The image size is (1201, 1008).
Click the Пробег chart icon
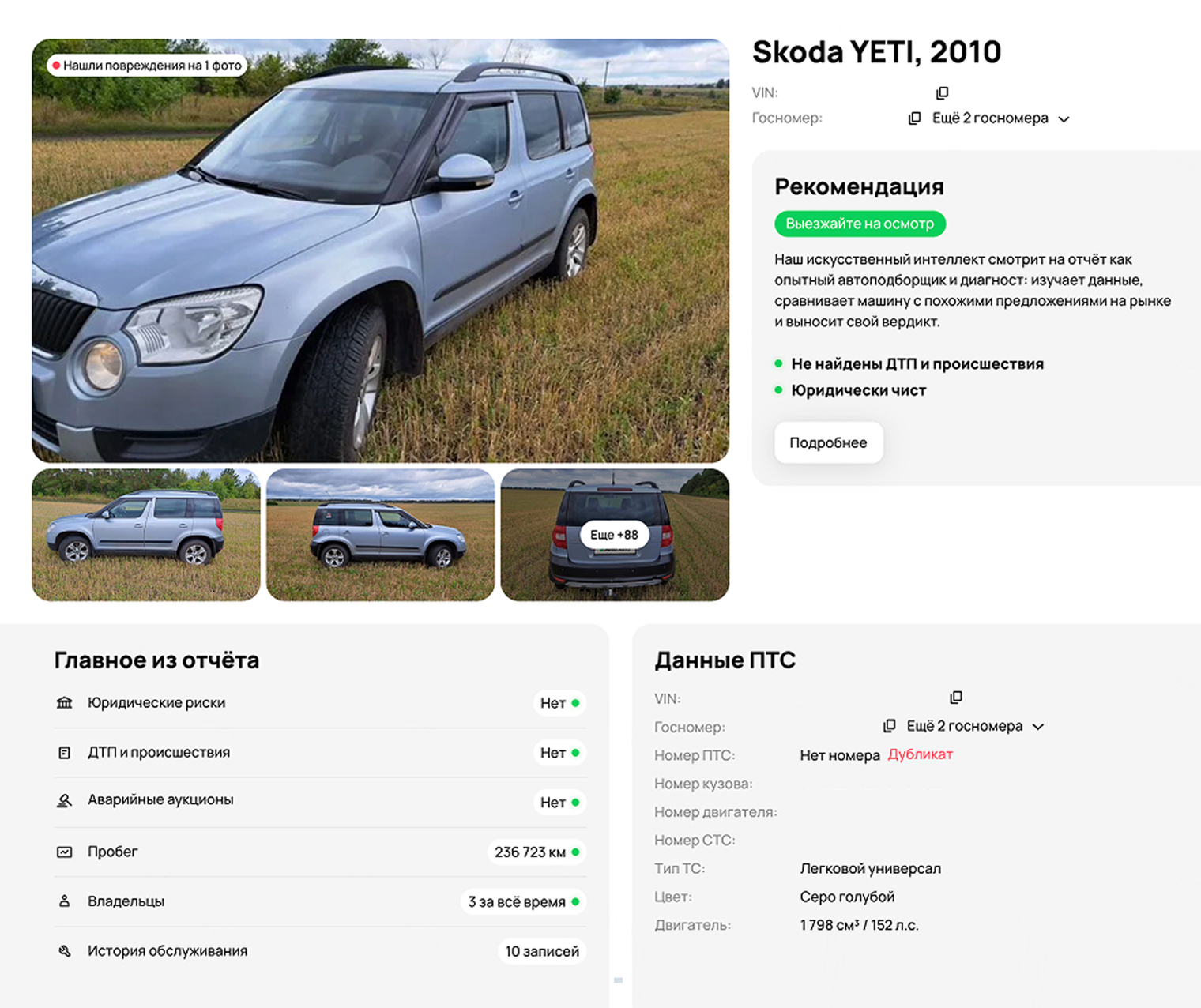click(x=65, y=852)
